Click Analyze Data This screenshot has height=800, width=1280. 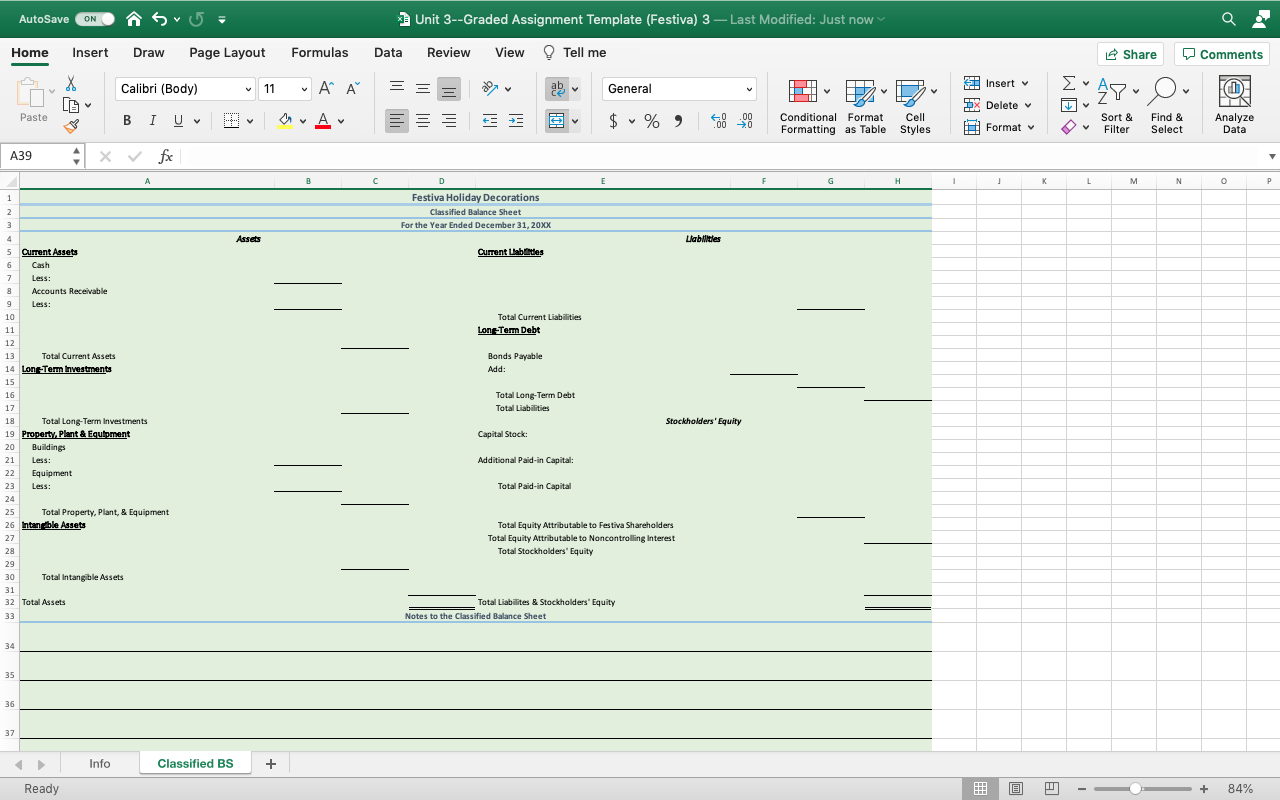tap(1234, 106)
